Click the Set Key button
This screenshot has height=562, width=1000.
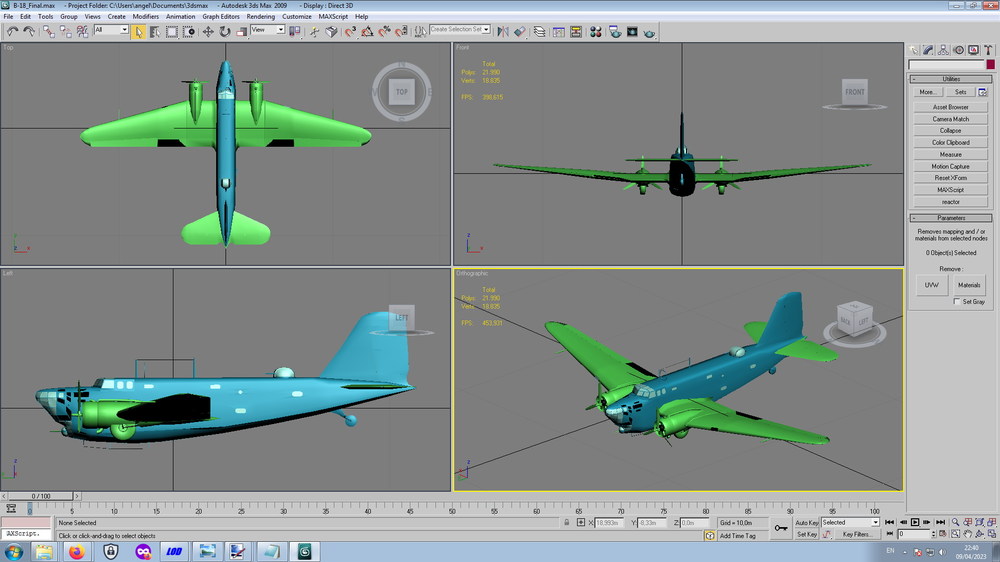[807, 534]
